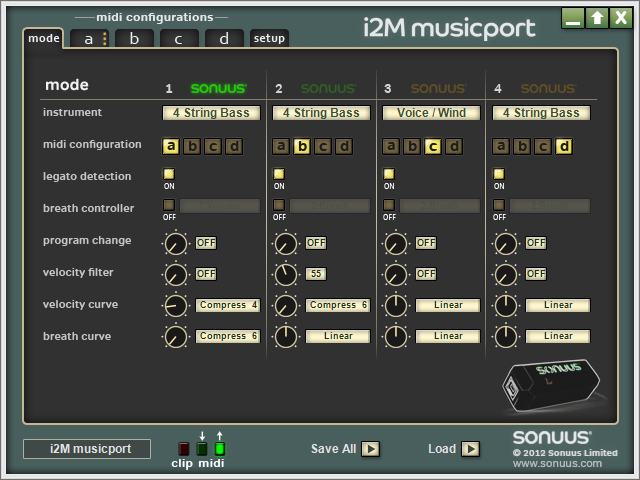
Task: Click the velocity filter knob of device 2
Action: pos(286,274)
